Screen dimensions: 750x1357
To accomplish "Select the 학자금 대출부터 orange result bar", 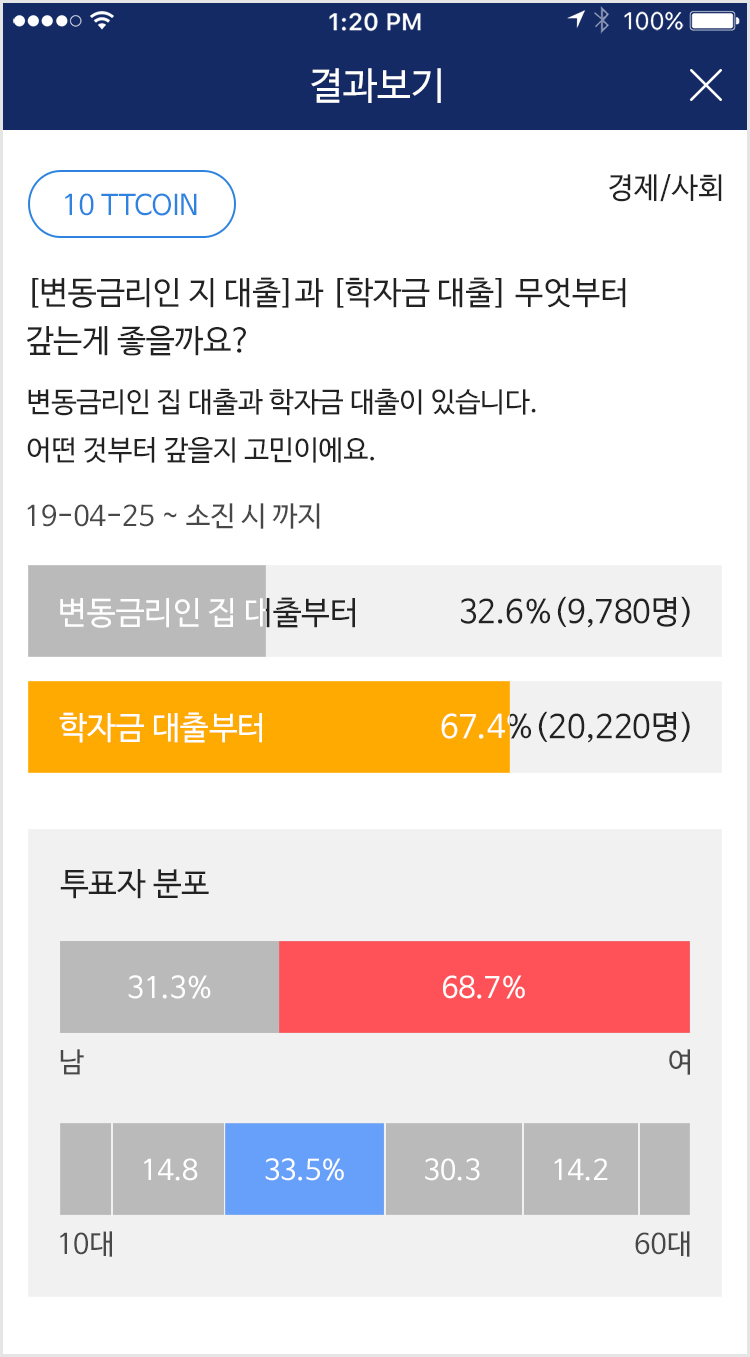I will (x=268, y=727).
